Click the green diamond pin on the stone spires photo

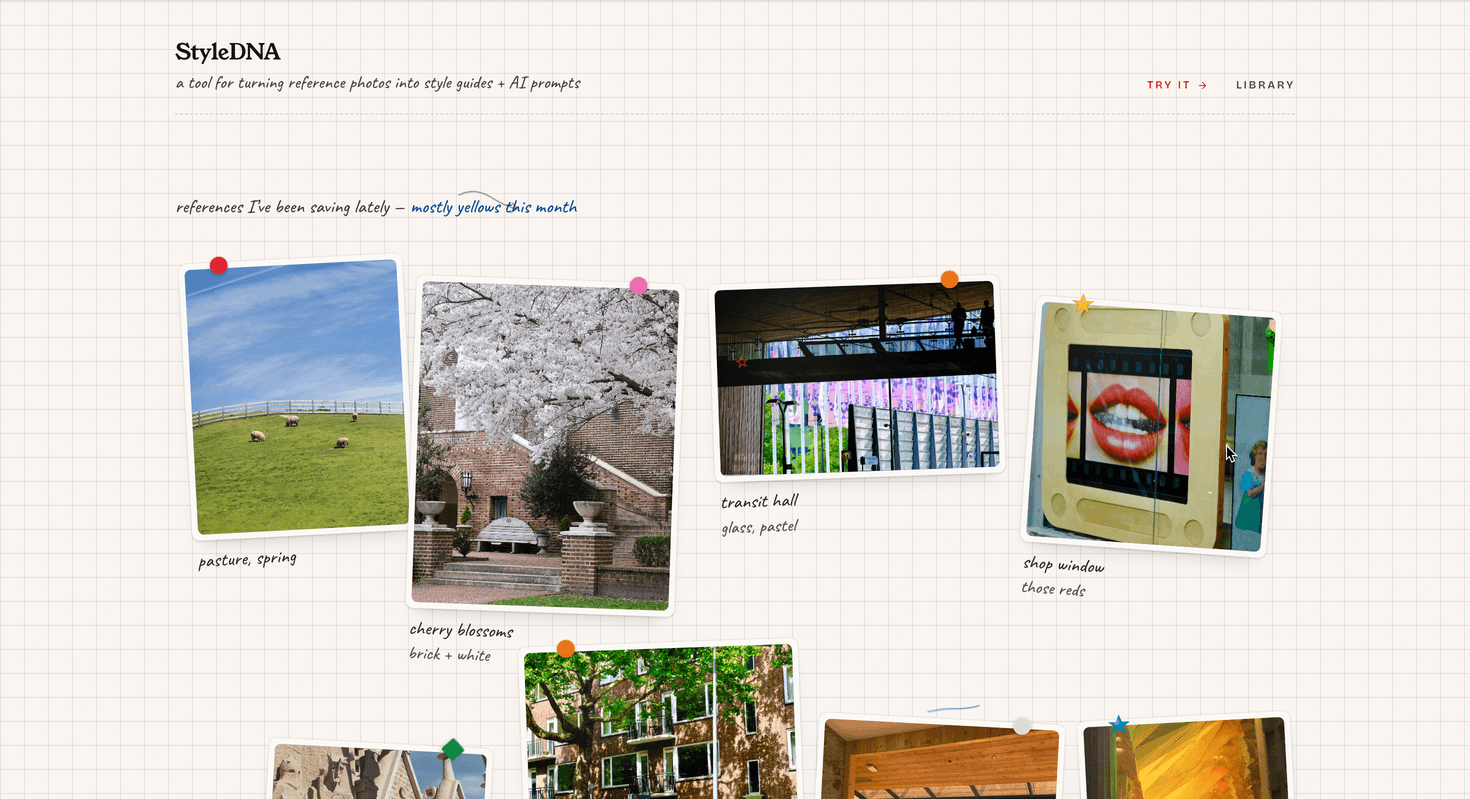(x=453, y=749)
